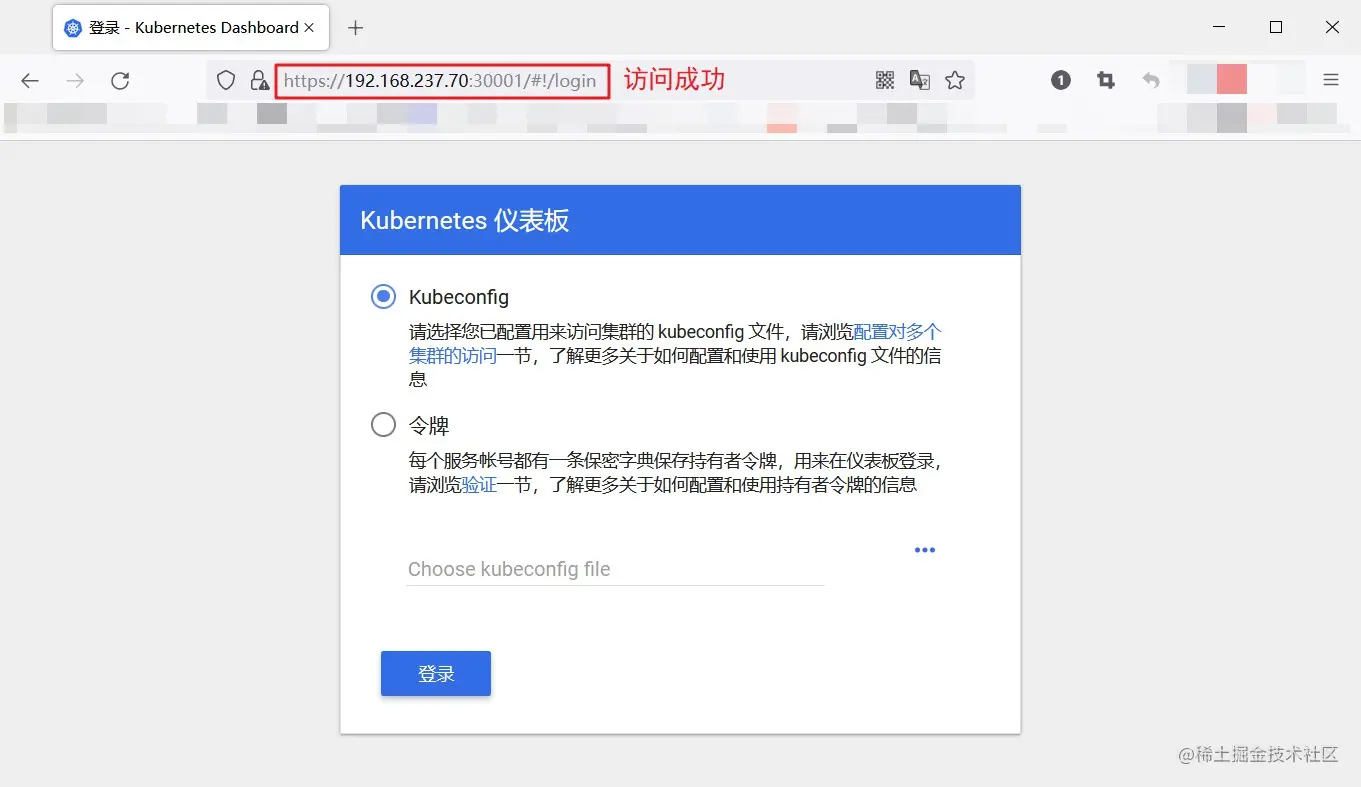
Task: Open the padlock site security info
Action: pos(259,81)
